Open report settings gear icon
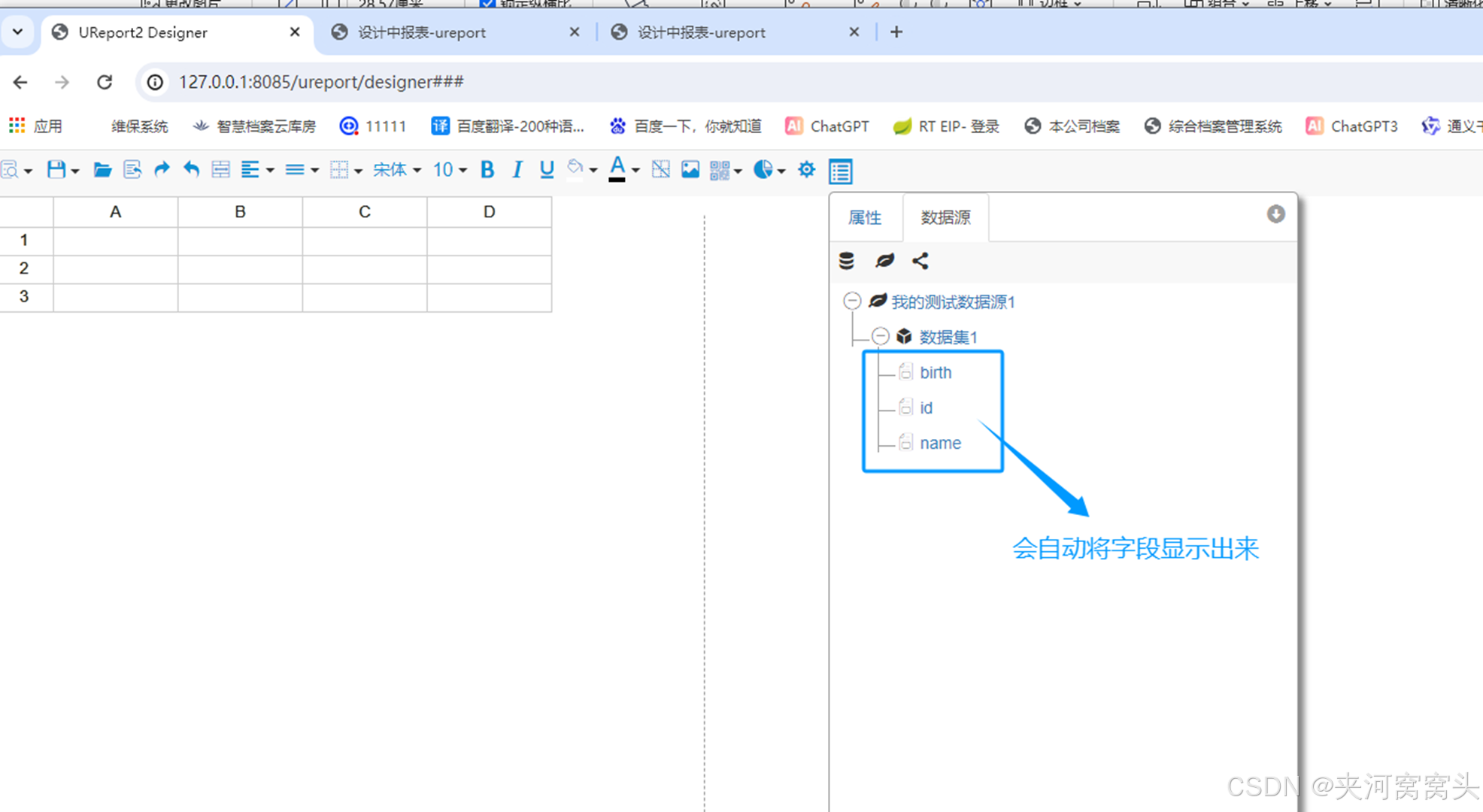The image size is (1483, 812). coord(806,170)
